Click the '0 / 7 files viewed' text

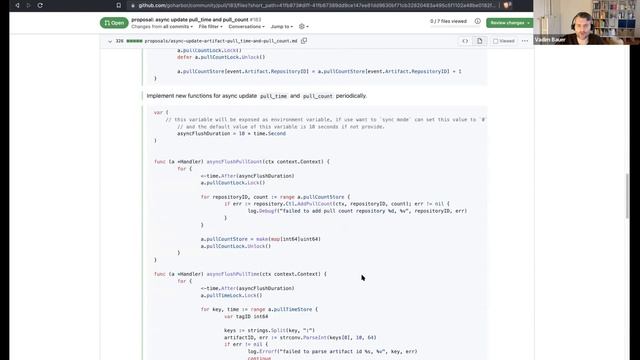point(448,21)
